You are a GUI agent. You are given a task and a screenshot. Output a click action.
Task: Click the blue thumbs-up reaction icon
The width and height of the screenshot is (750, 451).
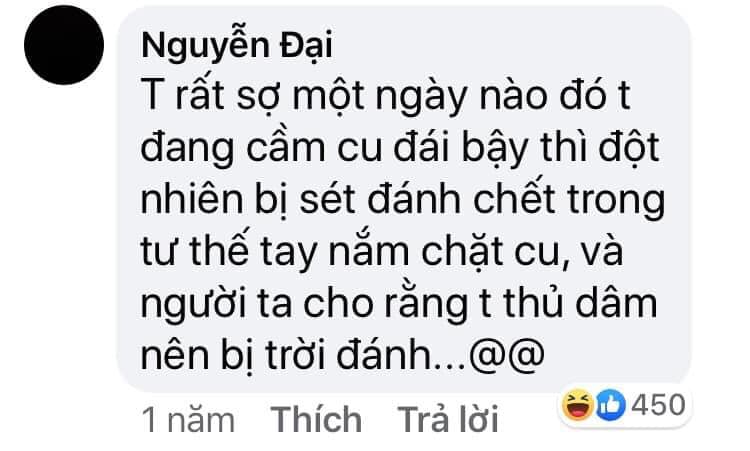tap(610, 405)
